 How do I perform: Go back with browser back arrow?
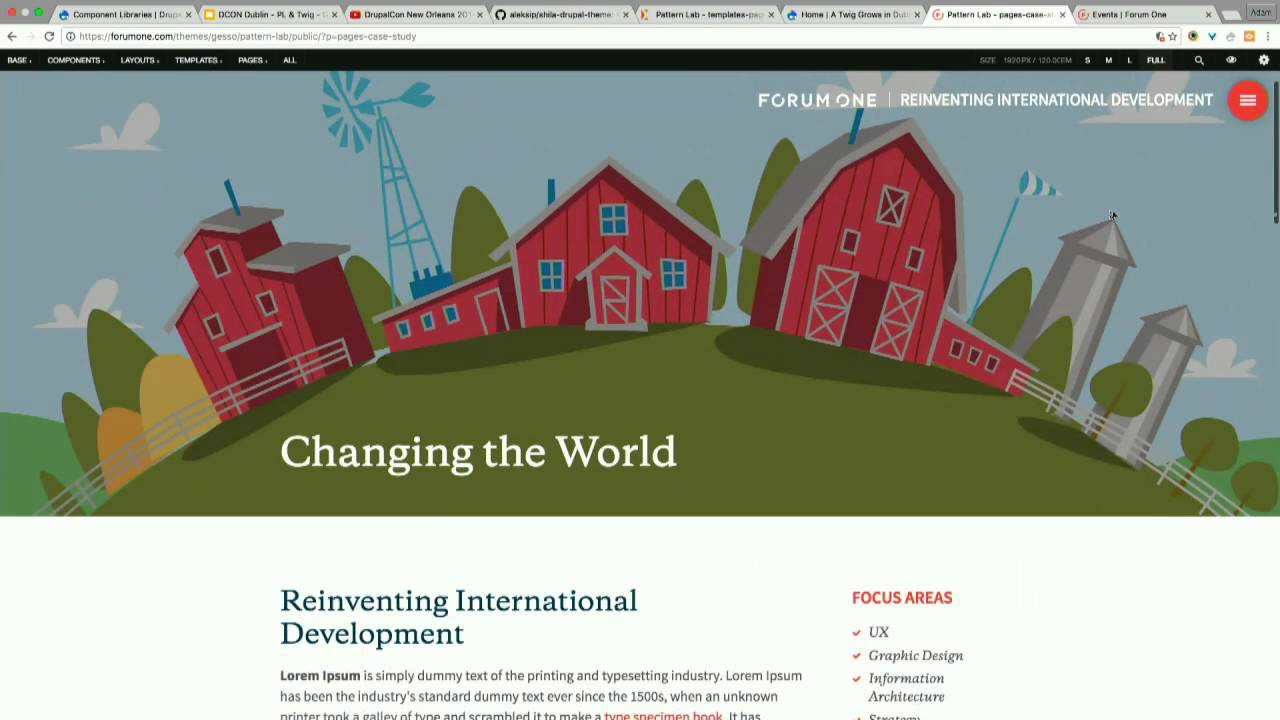coord(12,36)
